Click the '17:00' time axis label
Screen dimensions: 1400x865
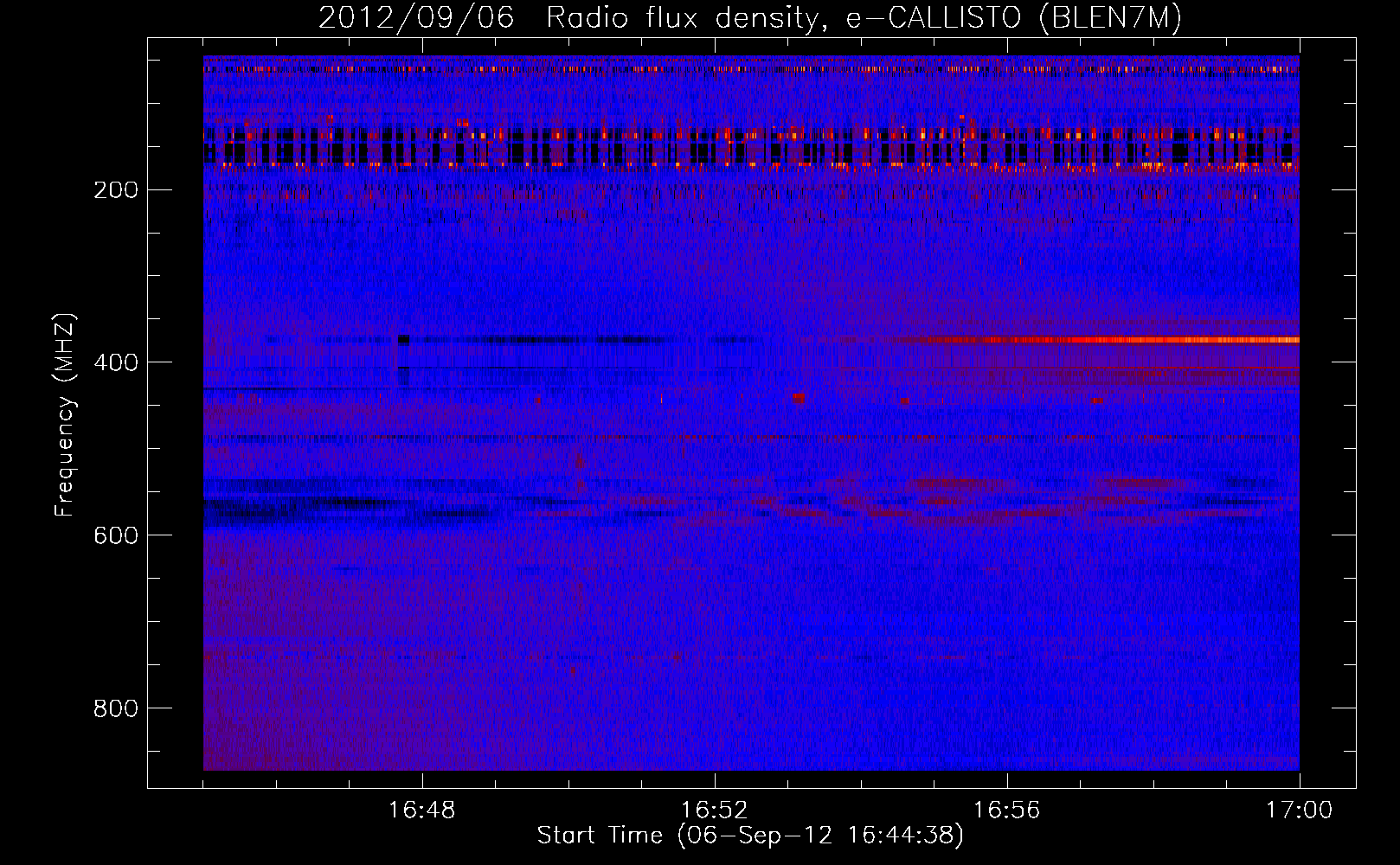click(1300, 811)
